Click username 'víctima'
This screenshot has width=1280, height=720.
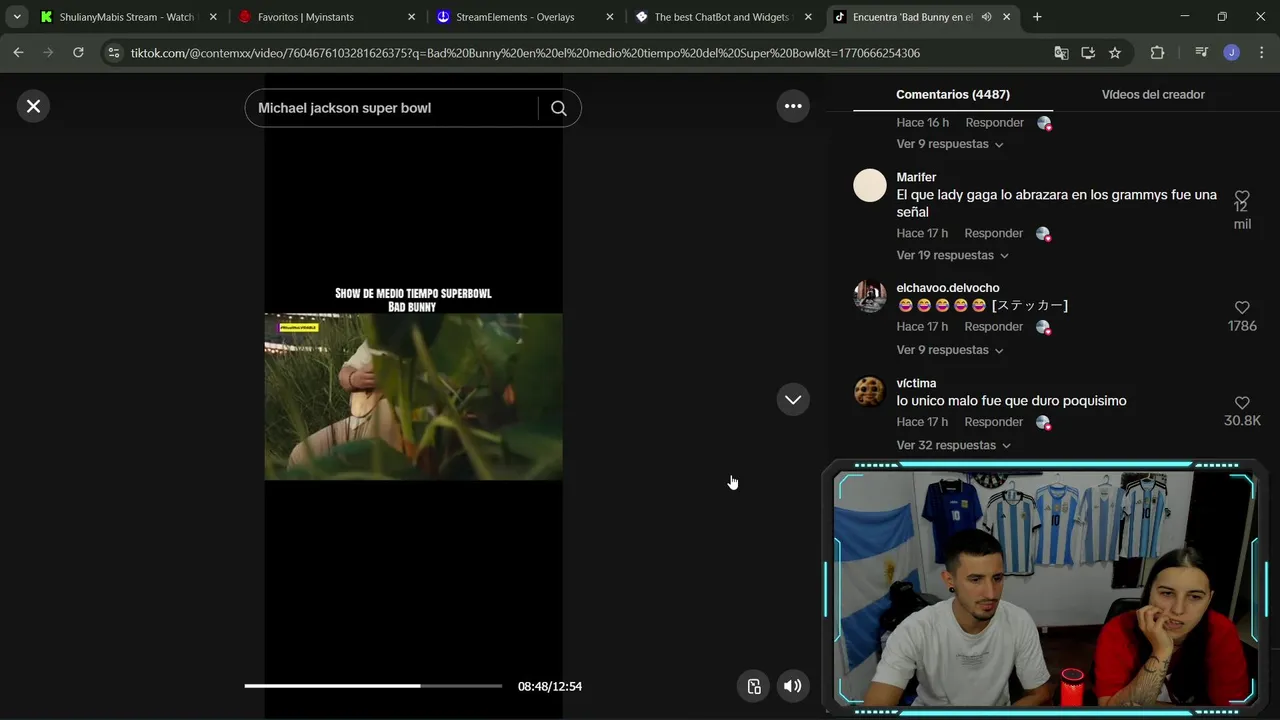click(x=916, y=383)
